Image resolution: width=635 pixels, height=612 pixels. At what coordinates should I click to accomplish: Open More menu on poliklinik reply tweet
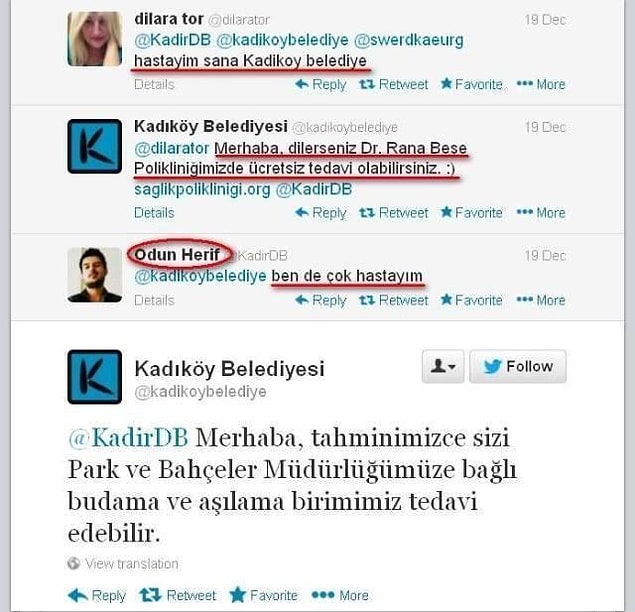pyautogui.click(x=541, y=213)
